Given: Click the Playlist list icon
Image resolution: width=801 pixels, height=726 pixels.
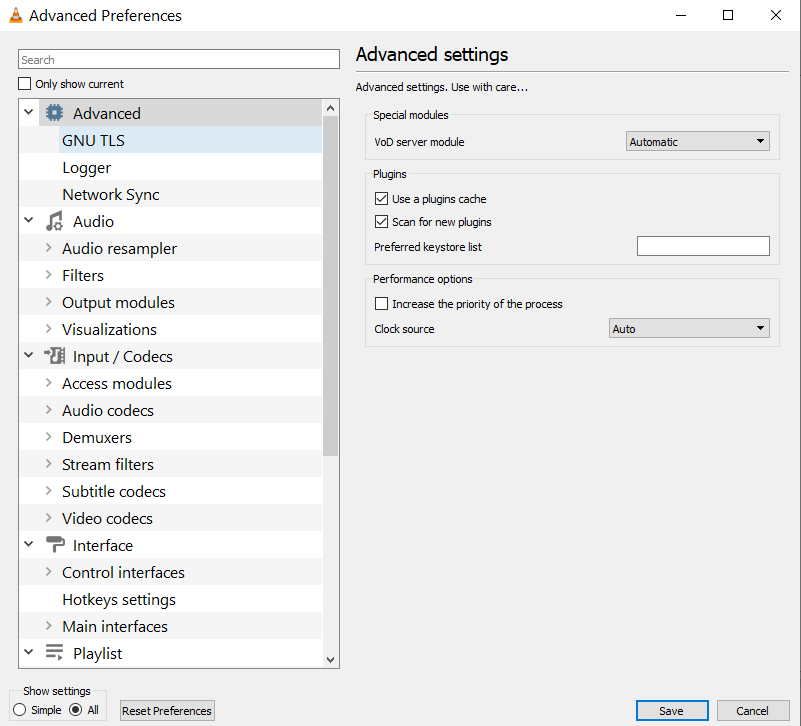Looking at the screenshot, I should coord(54,652).
